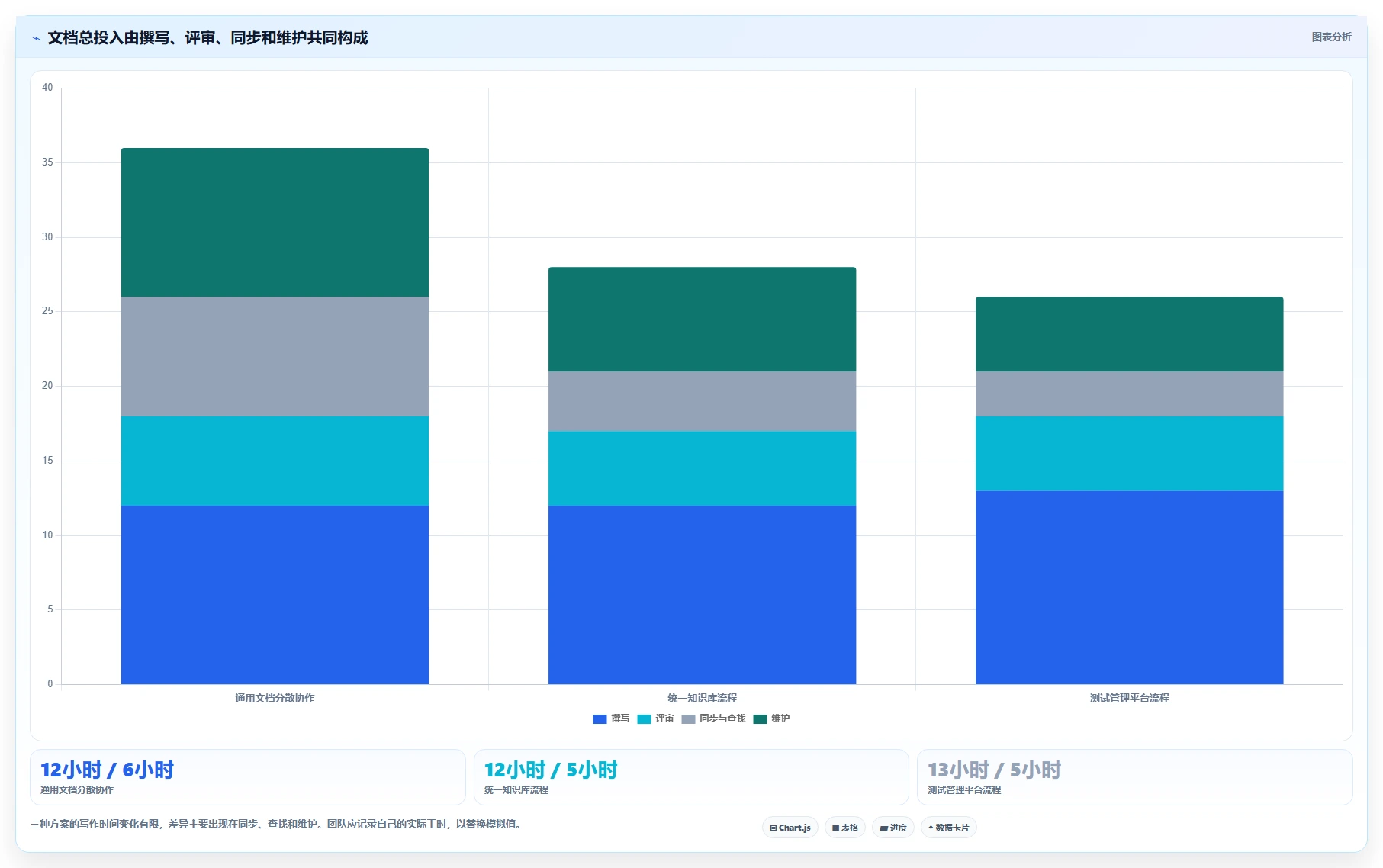The image size is (1383, 868).
Task: Click the 测试管理平台流程 axis label
Action: click(1129, 698)
